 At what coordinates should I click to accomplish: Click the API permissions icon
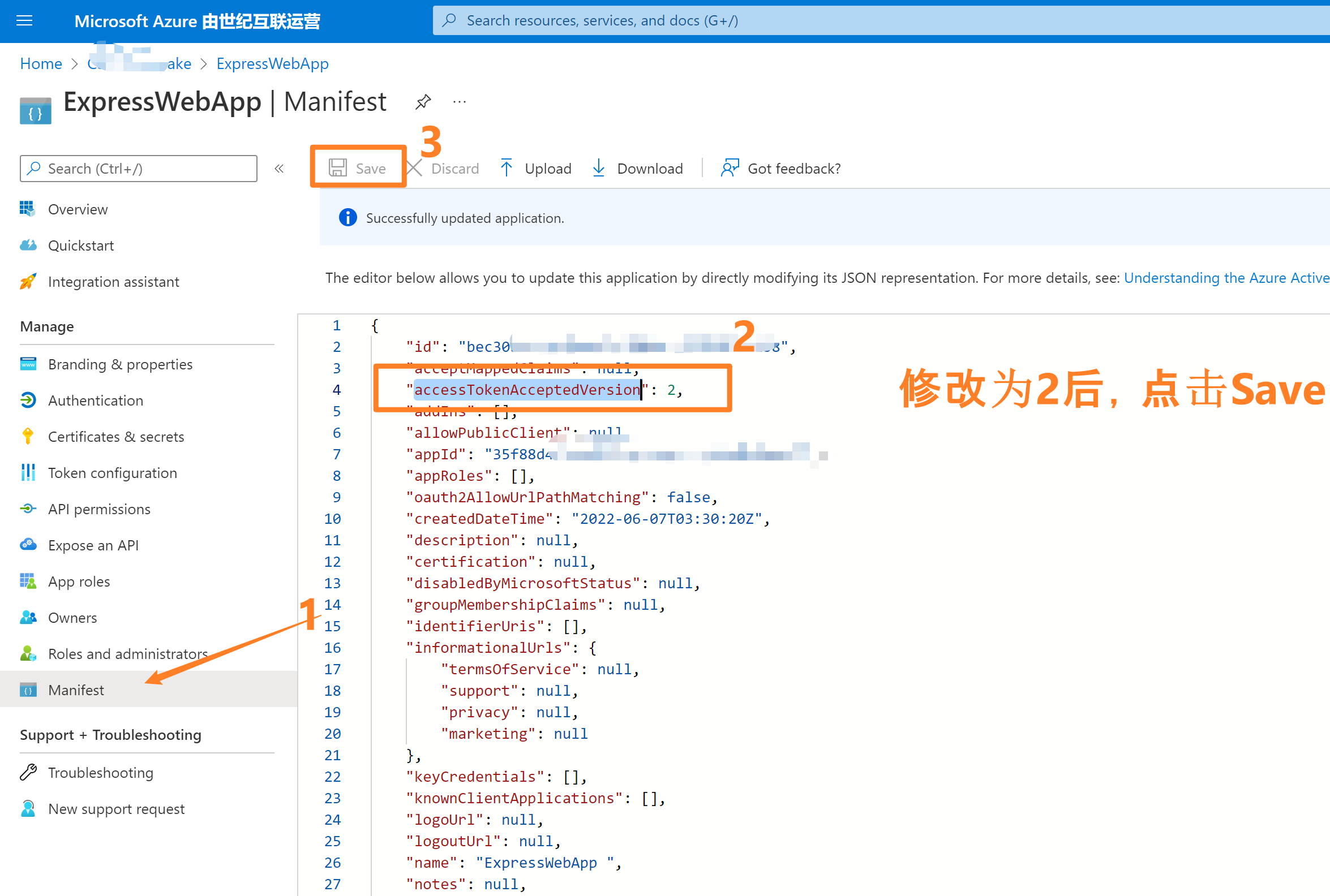28,509
